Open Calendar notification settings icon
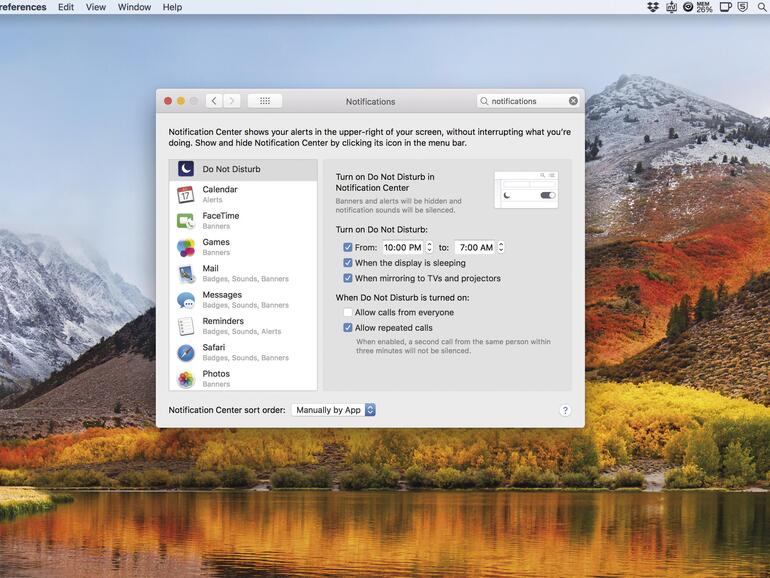The width and height of the screenshot is (770, 578). pos(186,195)
